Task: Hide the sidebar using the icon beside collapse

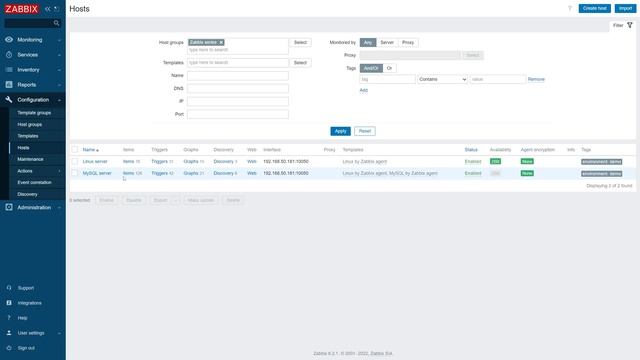Action: [x=57, y=9]
